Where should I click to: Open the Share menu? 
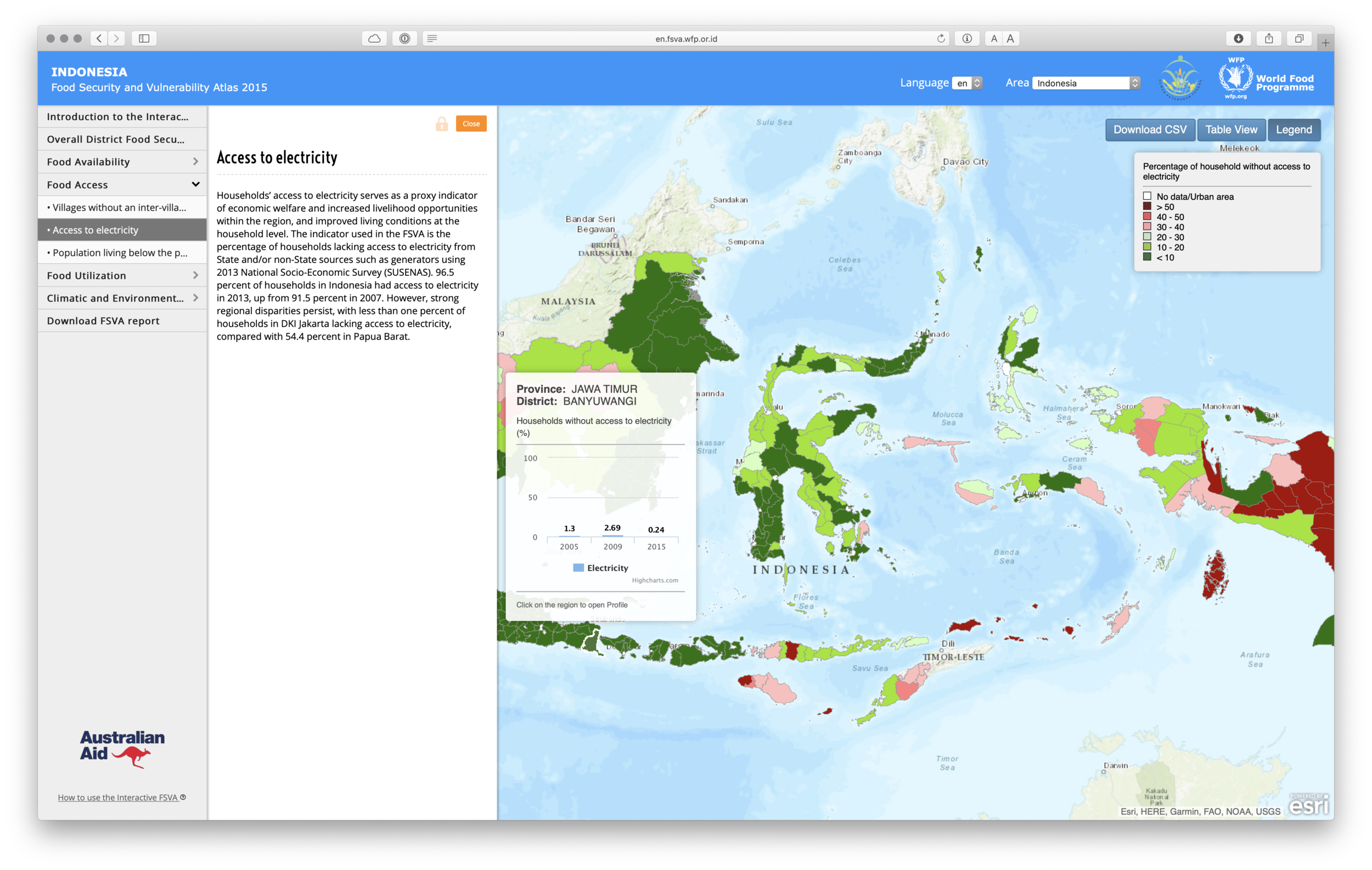click(1269, 38)
